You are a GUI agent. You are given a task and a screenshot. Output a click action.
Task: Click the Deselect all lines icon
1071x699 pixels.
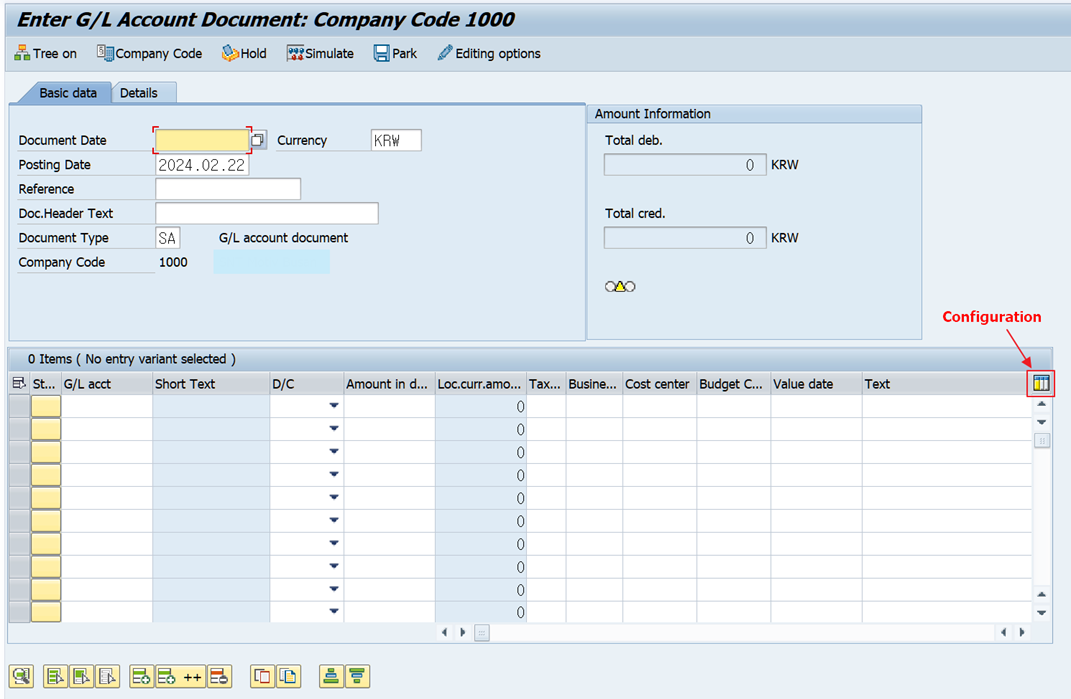click(x=107, y=676)
